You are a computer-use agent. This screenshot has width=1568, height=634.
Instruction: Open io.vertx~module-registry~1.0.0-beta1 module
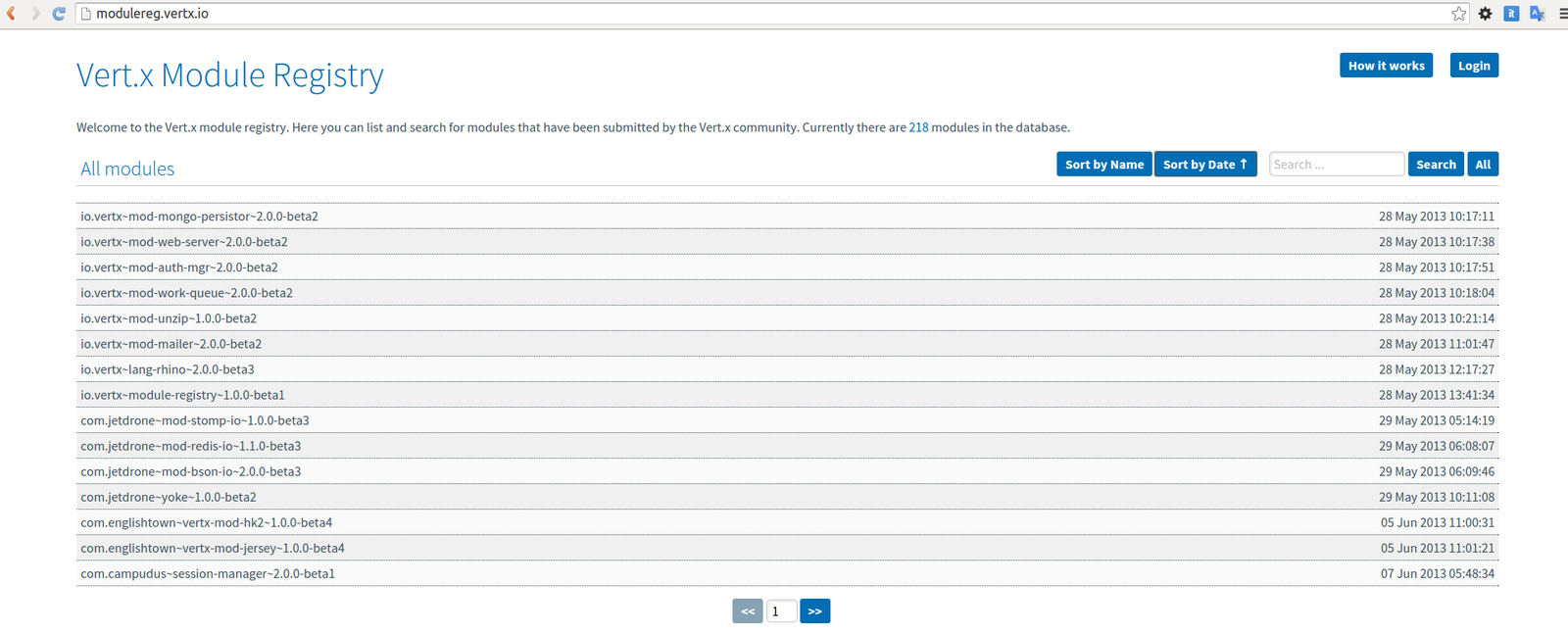click(x=182, y=395)
